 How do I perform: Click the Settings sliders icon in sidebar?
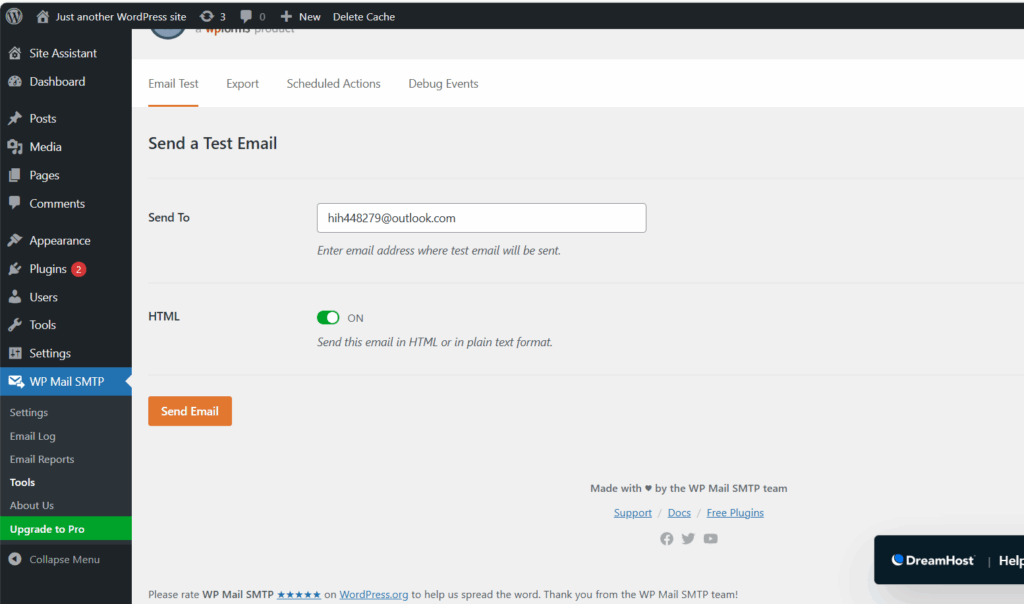pos(15,353)
